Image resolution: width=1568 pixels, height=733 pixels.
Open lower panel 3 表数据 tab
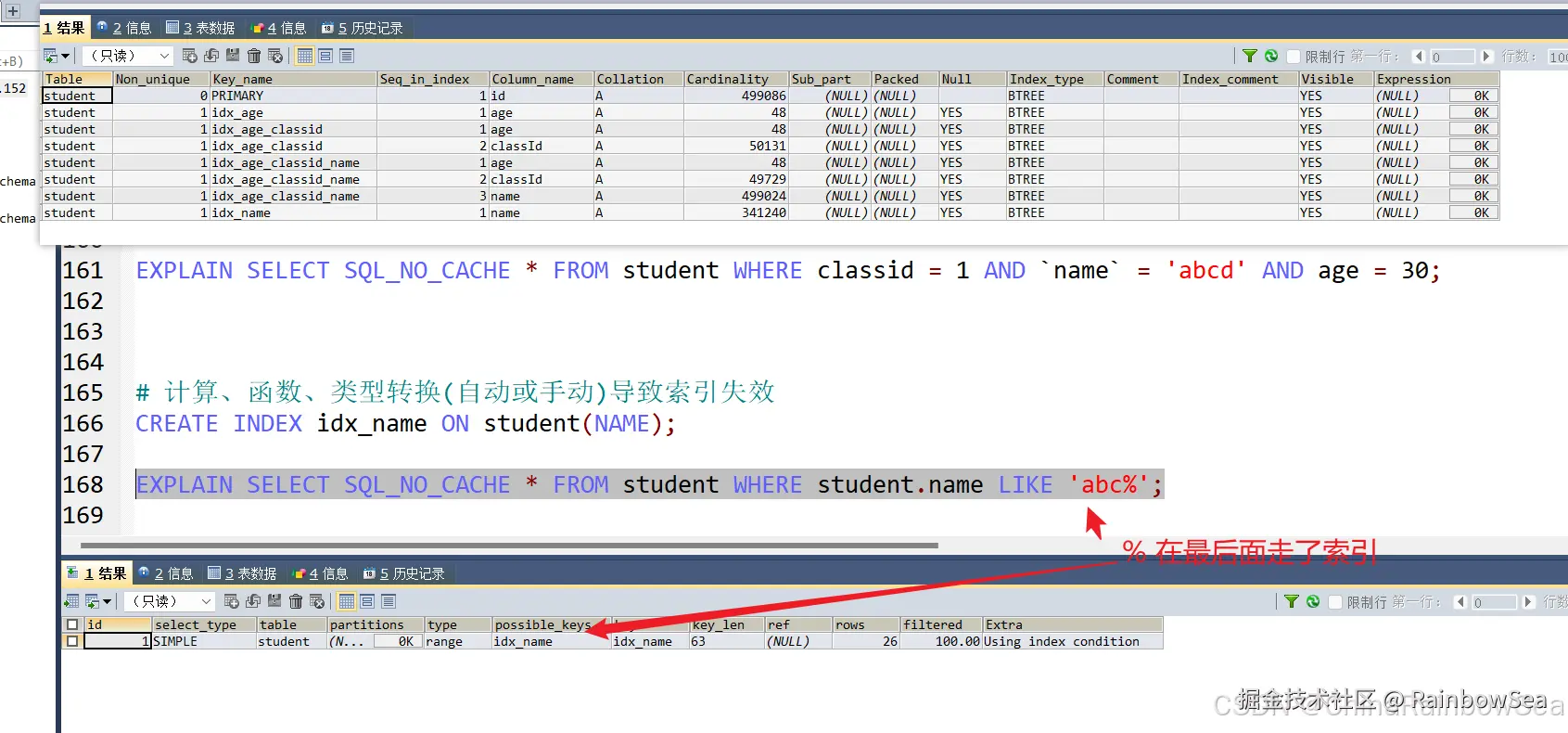242,573
